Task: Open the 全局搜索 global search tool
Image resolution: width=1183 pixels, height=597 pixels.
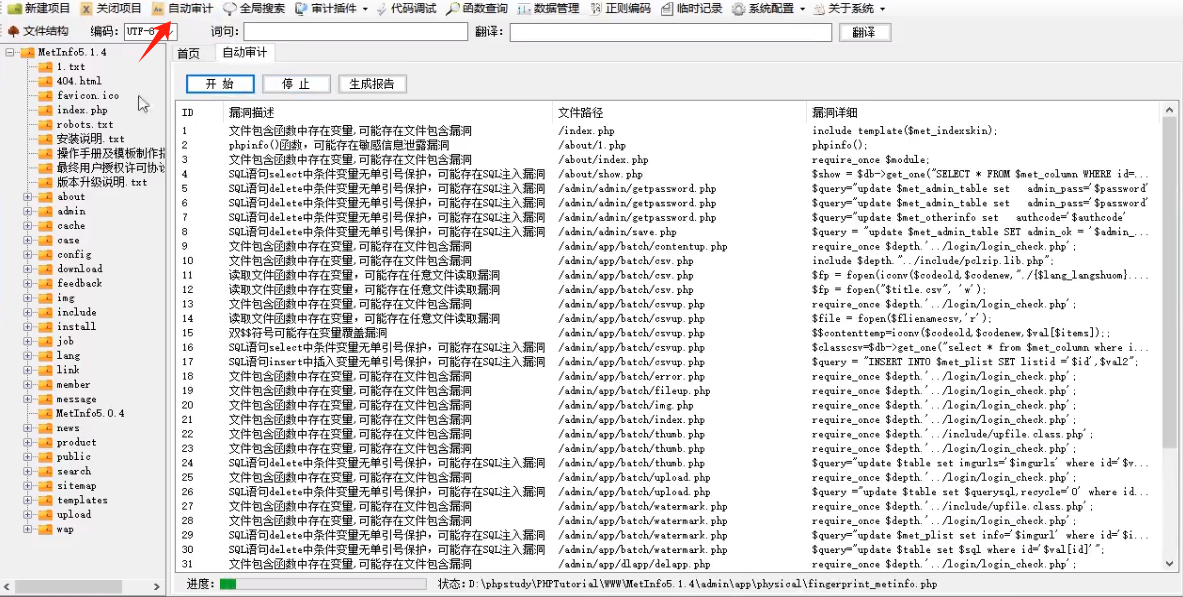Action: (253, 8)
